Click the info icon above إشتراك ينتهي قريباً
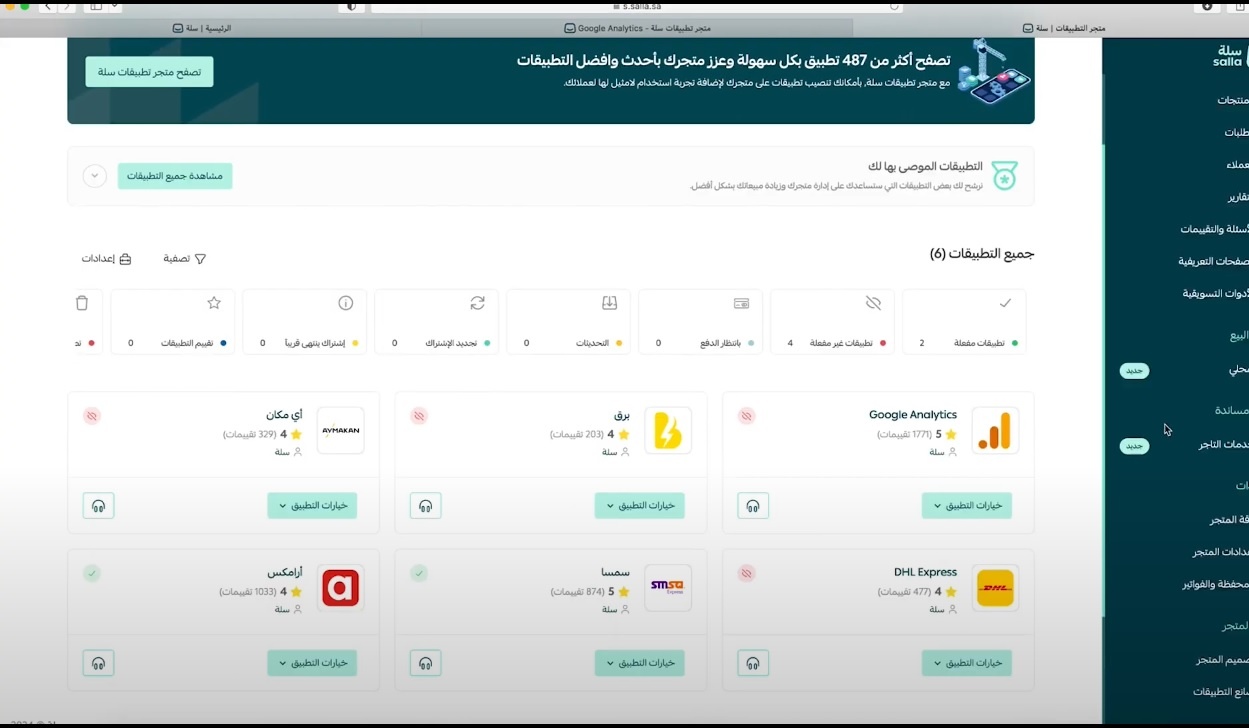 point(345,302)
